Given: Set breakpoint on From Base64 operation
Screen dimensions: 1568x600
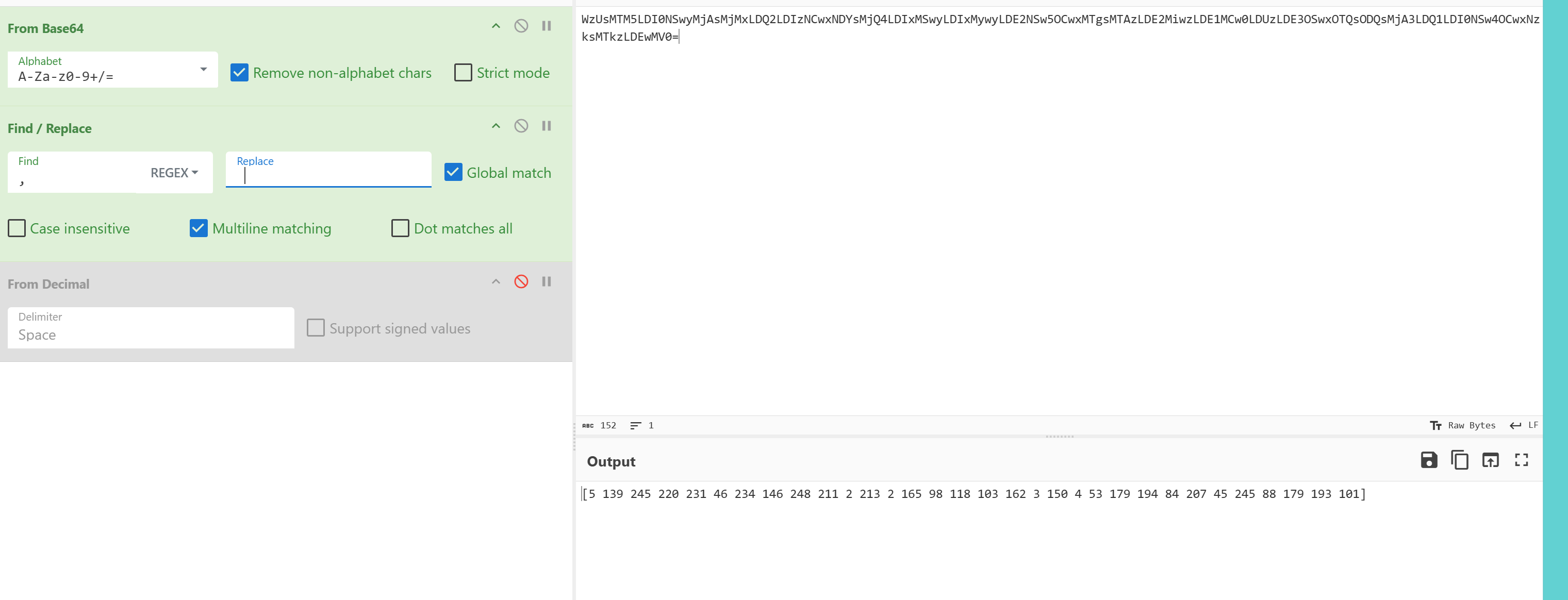Looking at the screenshot, I should click(546, 26).
